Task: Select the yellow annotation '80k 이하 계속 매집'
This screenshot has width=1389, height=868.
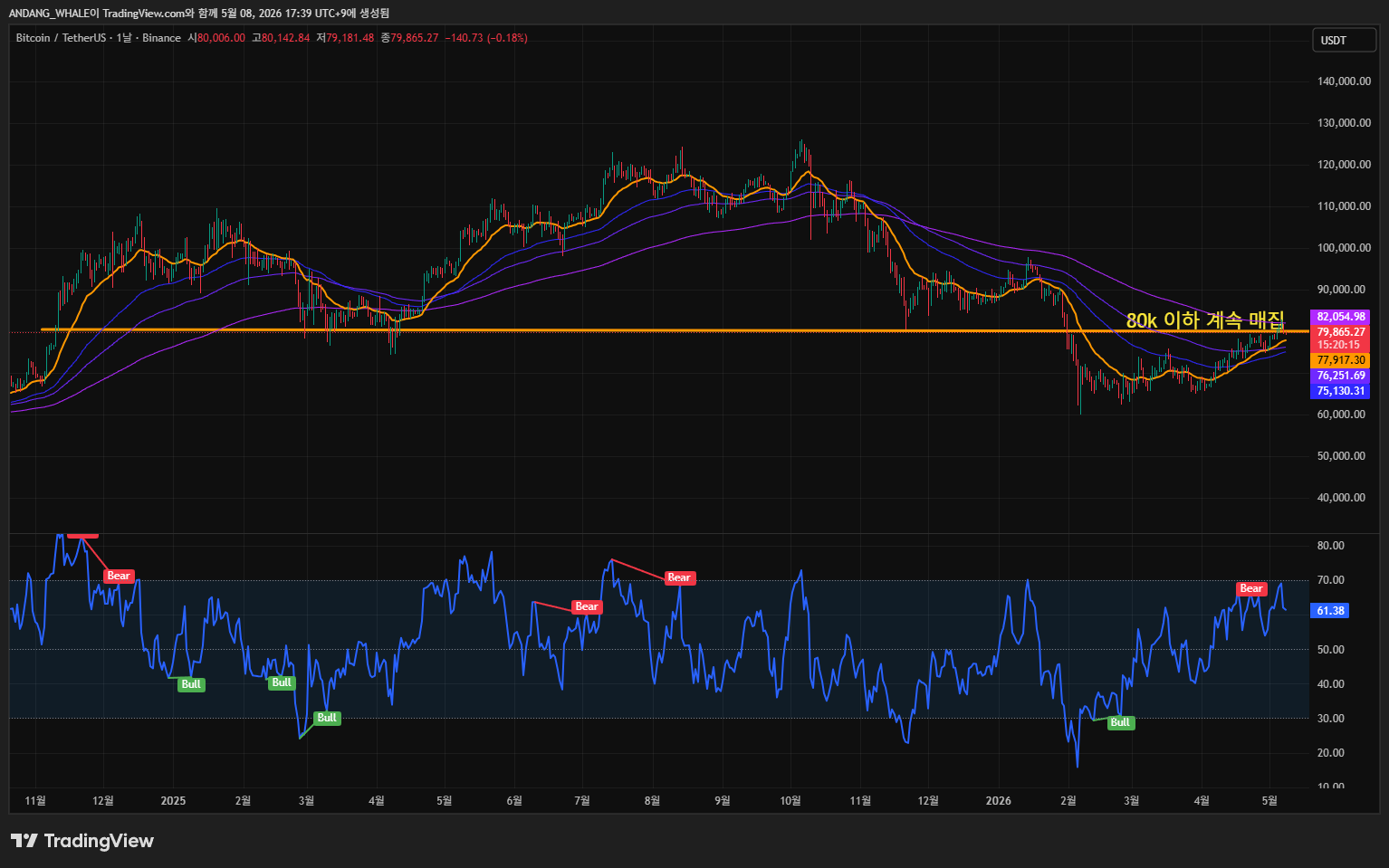Action: coord(1205,320)
